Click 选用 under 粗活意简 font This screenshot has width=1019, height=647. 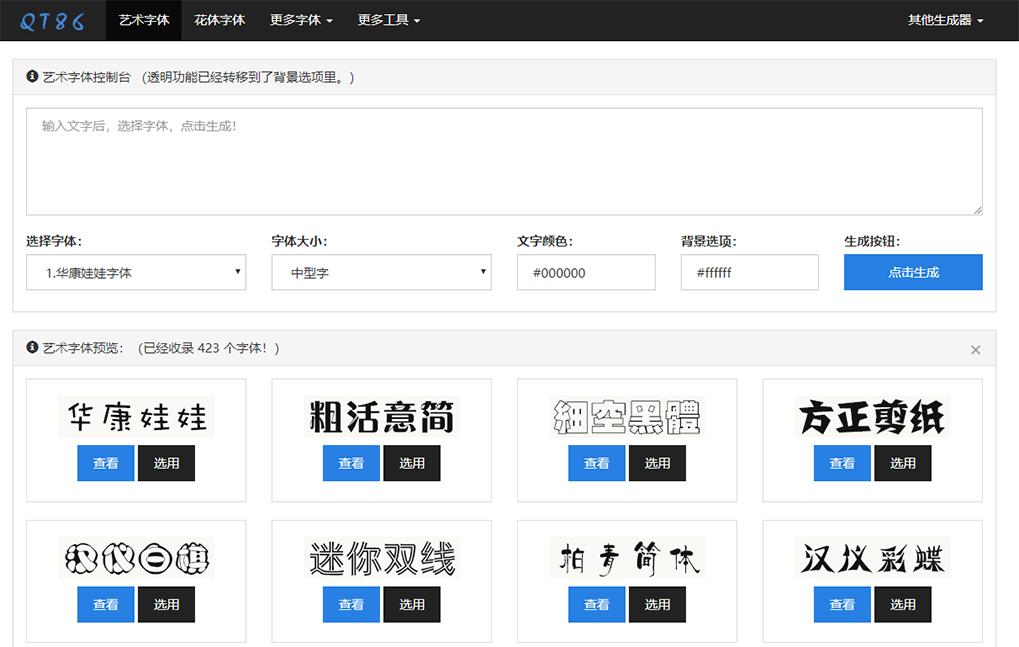pyautogui.click(x=412, y=463)
